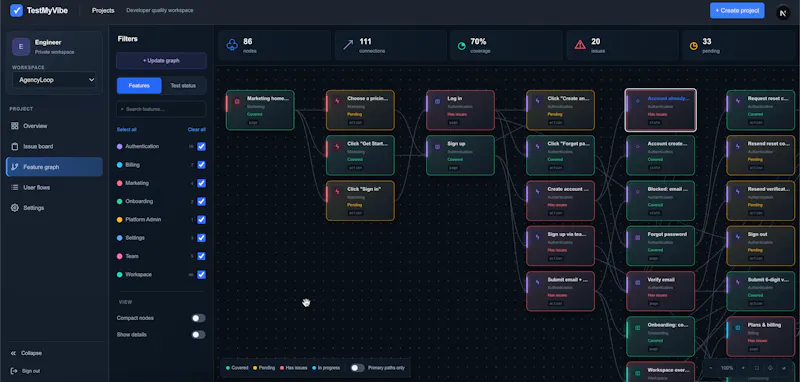Click the connections arrow icon beside 111
800x382 pixels.
pos(348,45)
